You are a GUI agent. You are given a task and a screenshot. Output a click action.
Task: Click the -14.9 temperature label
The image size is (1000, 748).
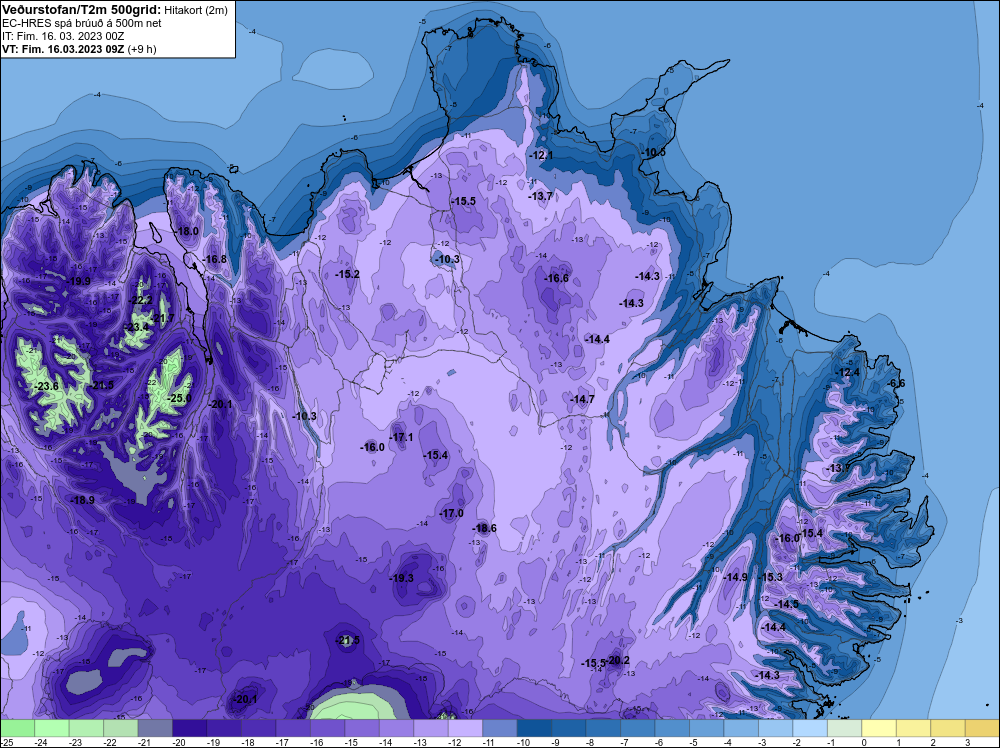735,577
